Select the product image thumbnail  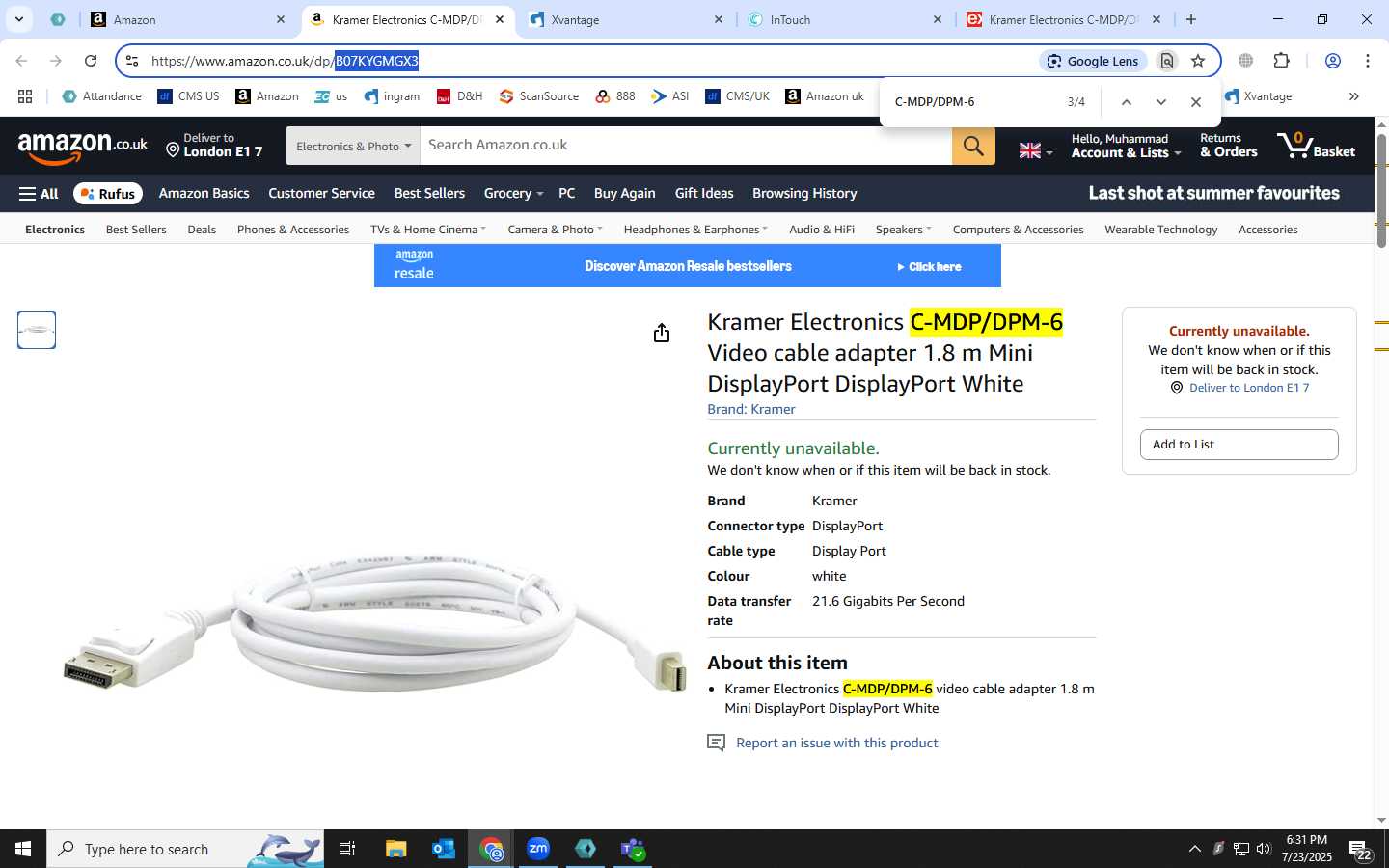point(37,330)
